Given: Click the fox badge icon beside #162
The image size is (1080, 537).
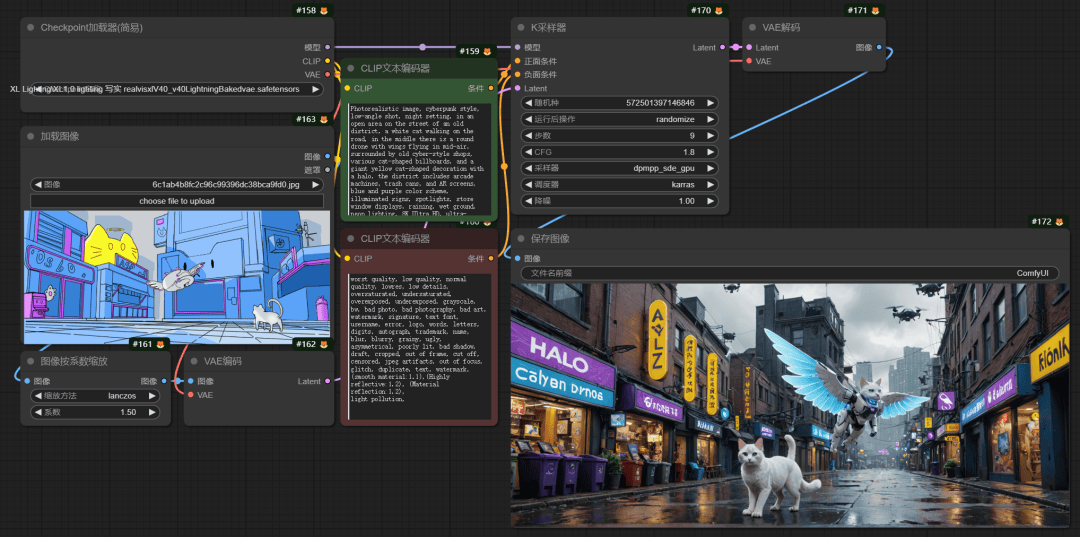Looking at the screenshot, I should tap(324, 344).
